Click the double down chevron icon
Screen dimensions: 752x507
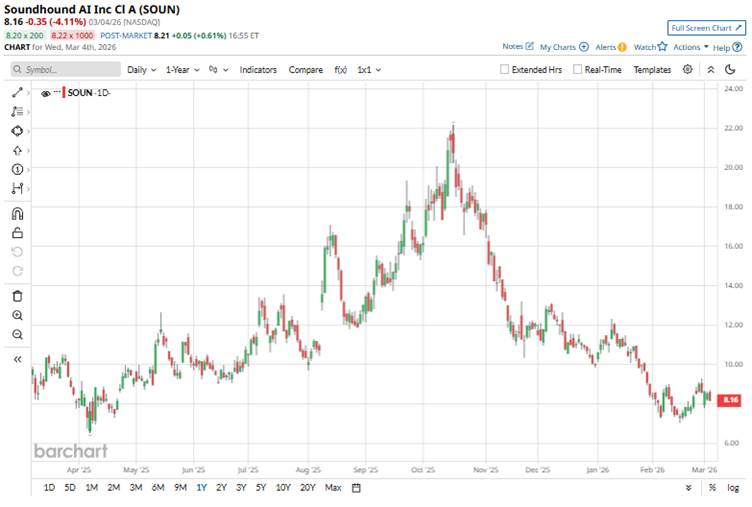tap(689, 488)
